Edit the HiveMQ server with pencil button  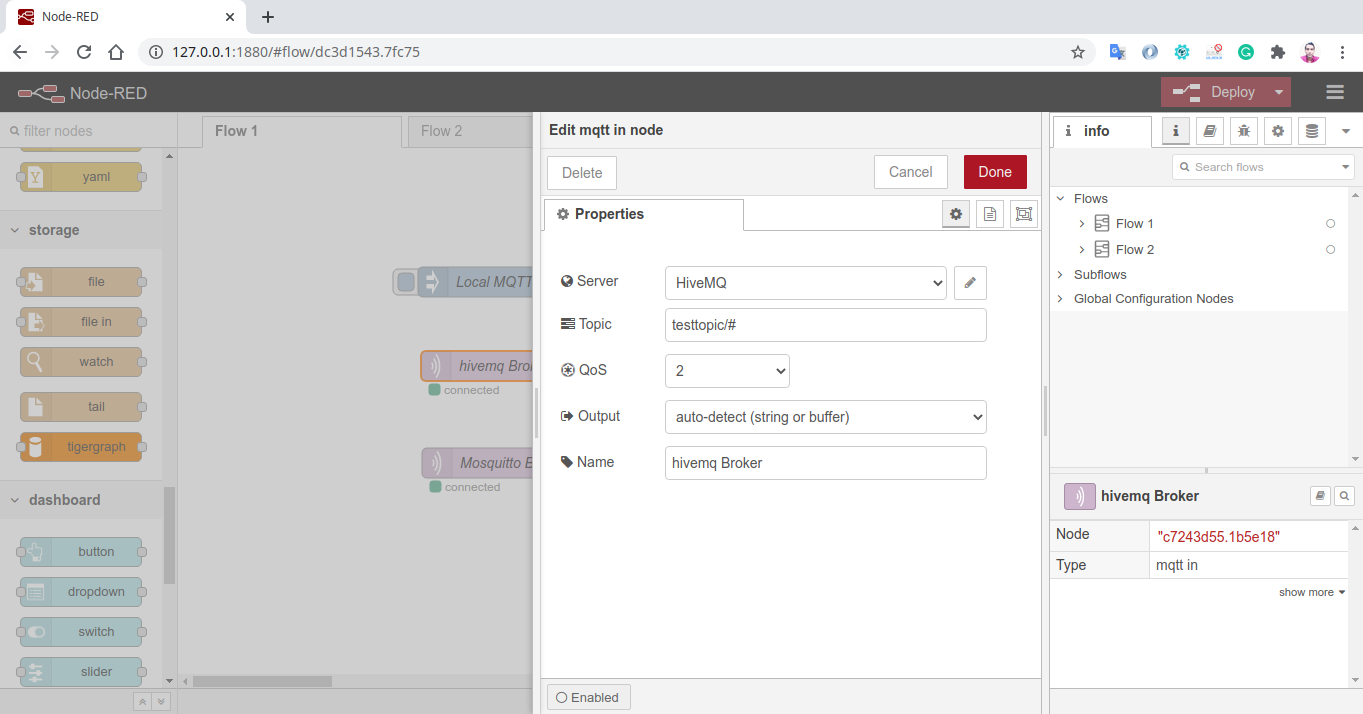click(970, 283)
